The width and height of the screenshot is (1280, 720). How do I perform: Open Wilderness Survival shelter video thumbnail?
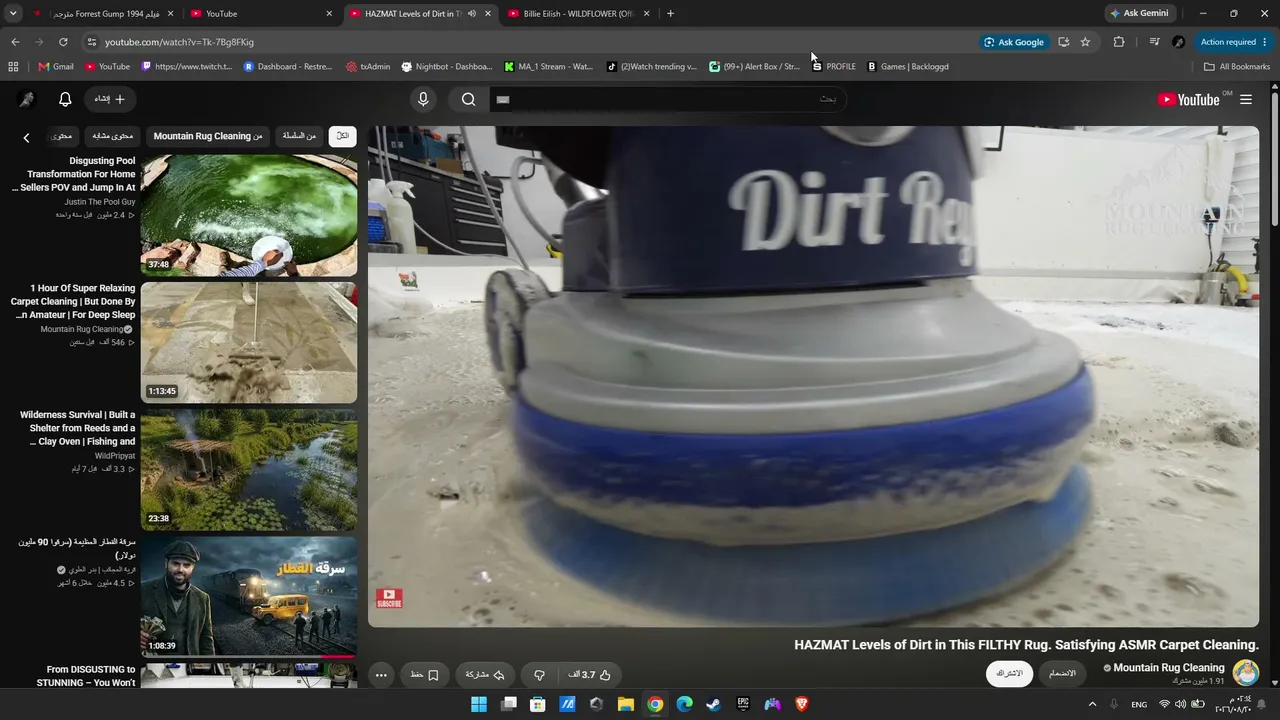(x=249, y=469)
